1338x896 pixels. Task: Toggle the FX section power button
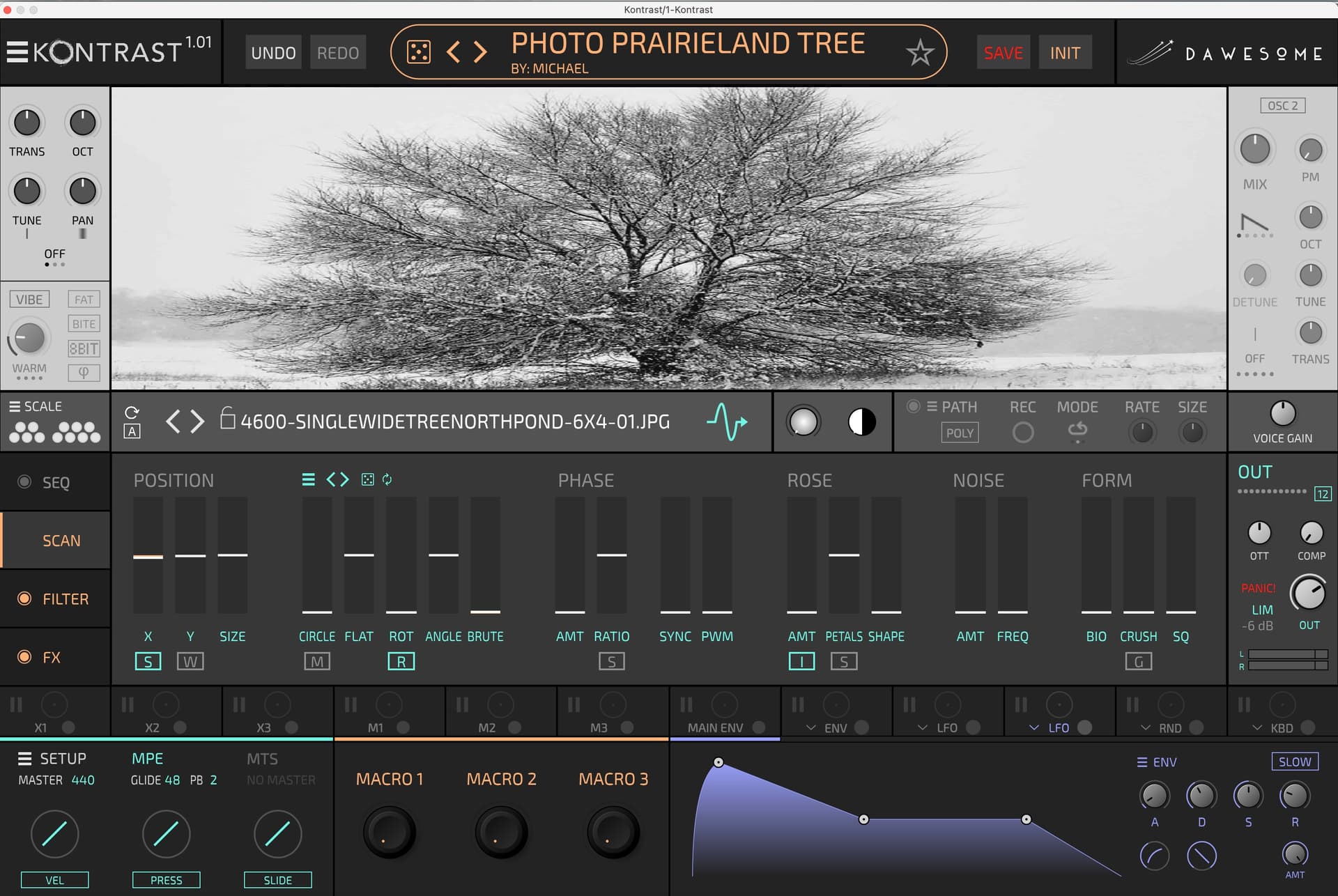point(24,657)
